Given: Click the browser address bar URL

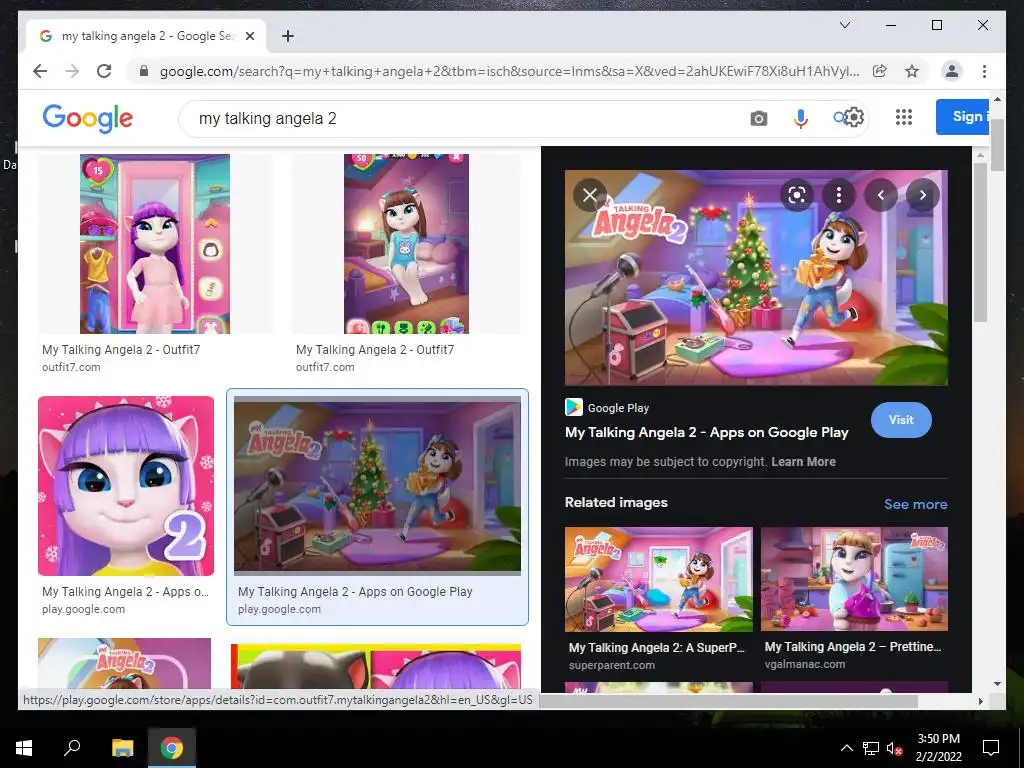Looking at the screenshot, I should pyautogui.click(x=509, y=71).
